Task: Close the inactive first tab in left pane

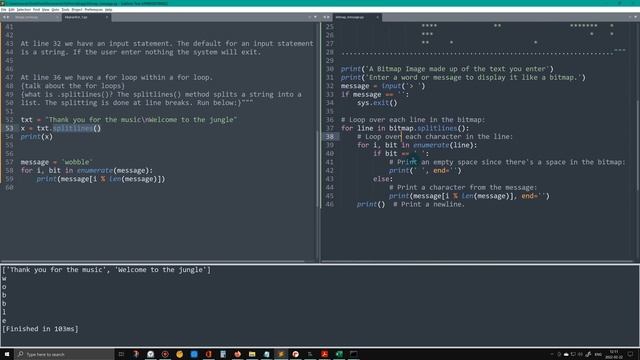Action: pos(57,17)
